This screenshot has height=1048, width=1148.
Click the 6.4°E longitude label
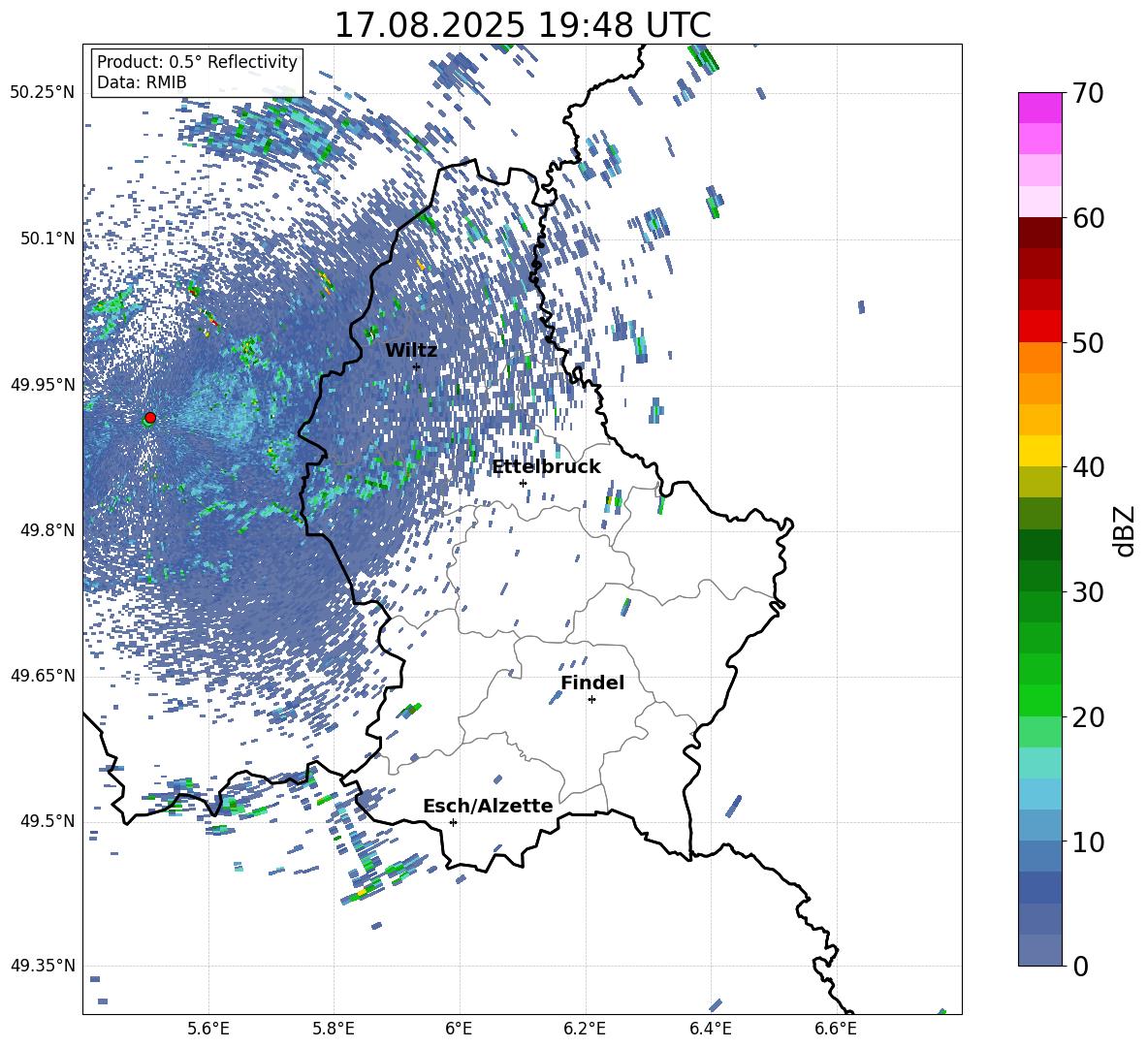coord(710,1029)
